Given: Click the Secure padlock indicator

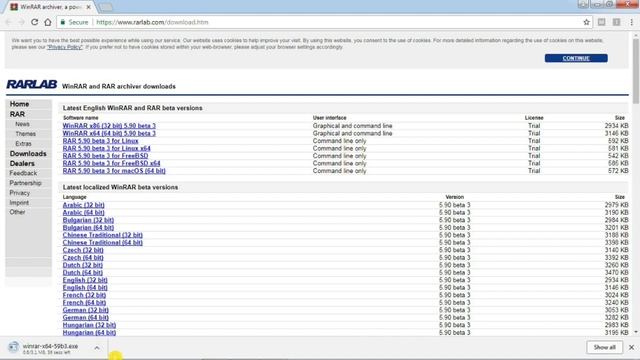Looking at the screenshot, I should coord(74,22).
